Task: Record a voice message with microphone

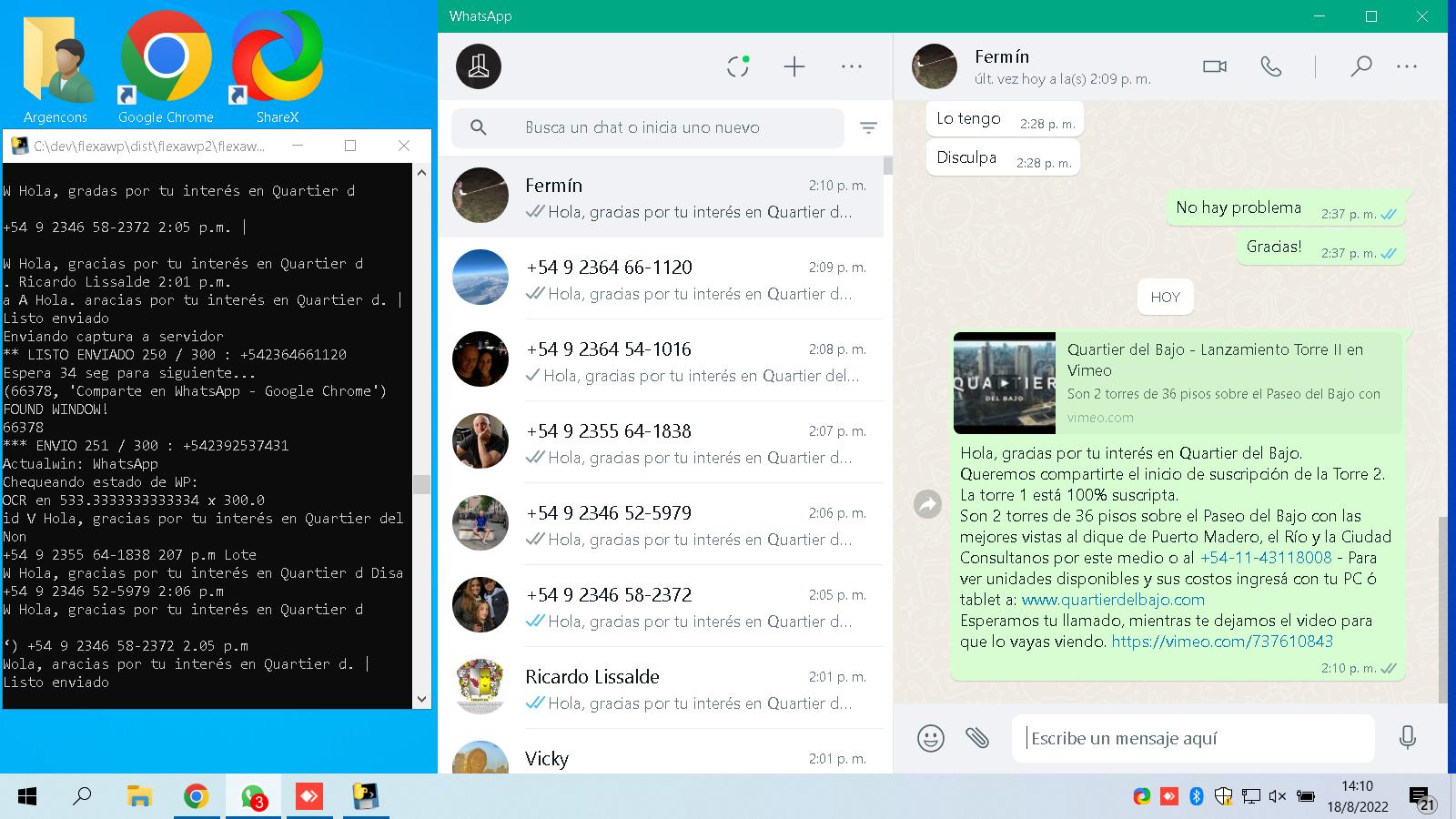Action: [1408, 738]
